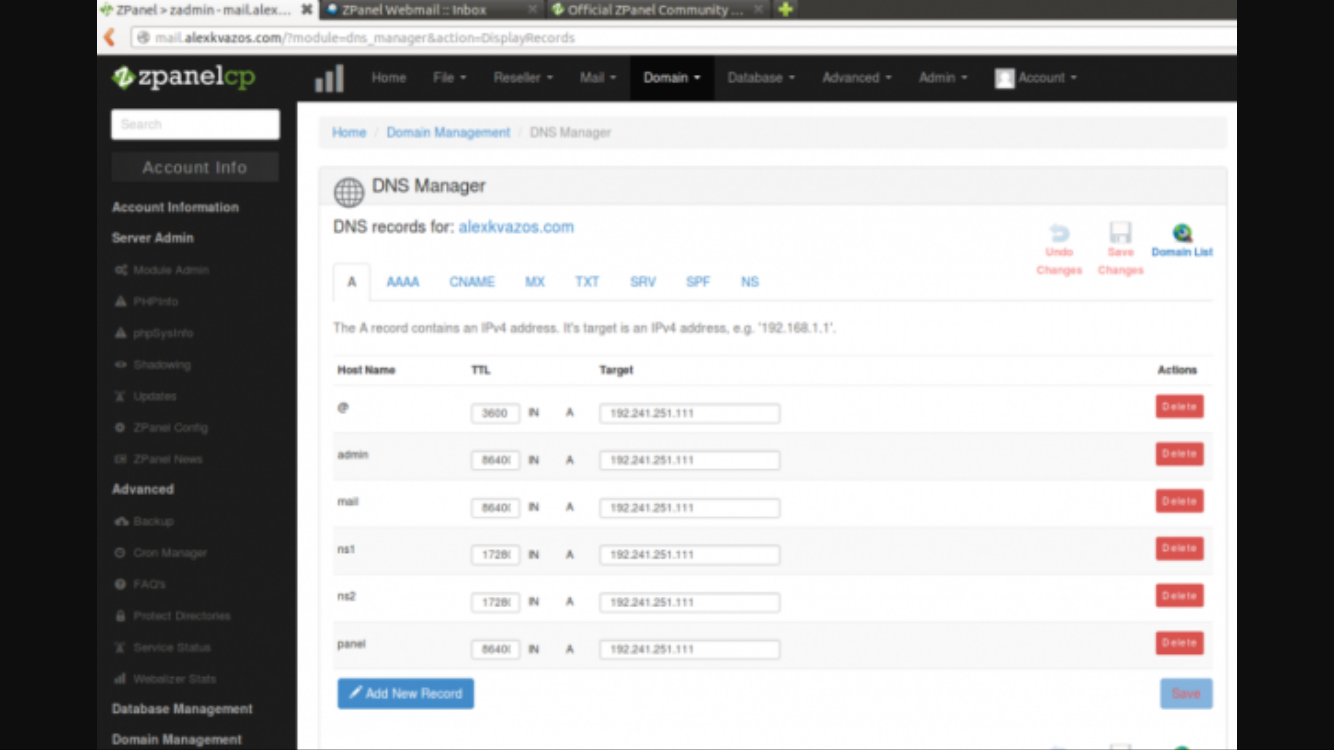Expand the Reseller dropdown menu

point(523,78)
